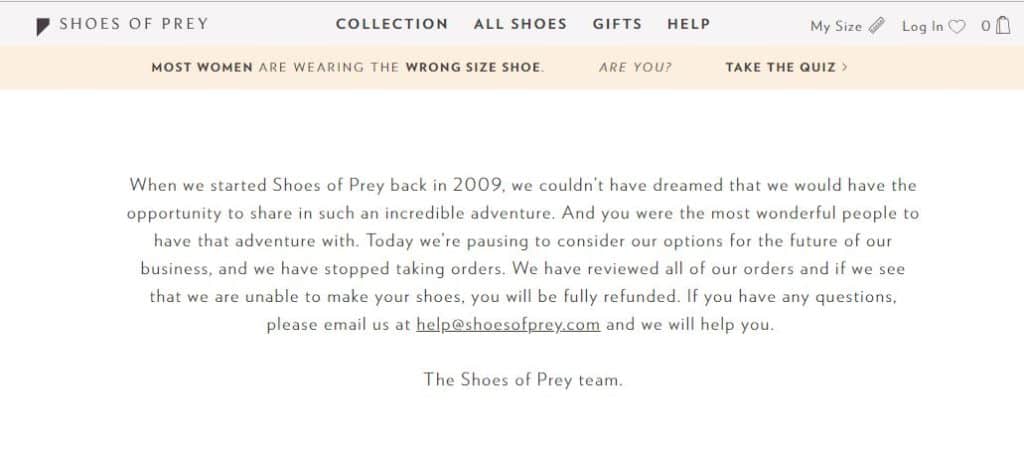Click the 2009 year in the announcement
The image size is (1024, 449).
click(x=479, y=185)
